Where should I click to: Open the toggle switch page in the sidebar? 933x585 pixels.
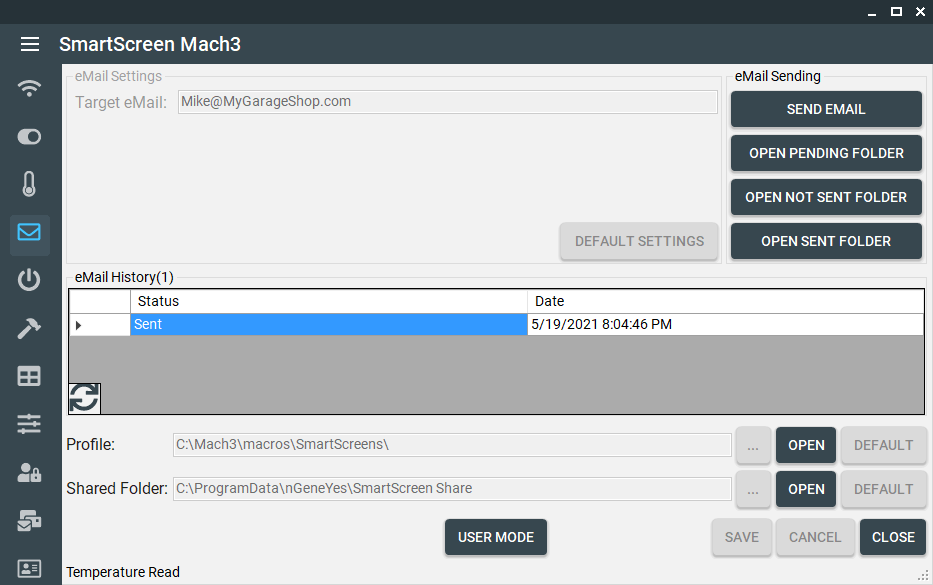(30, 137)
